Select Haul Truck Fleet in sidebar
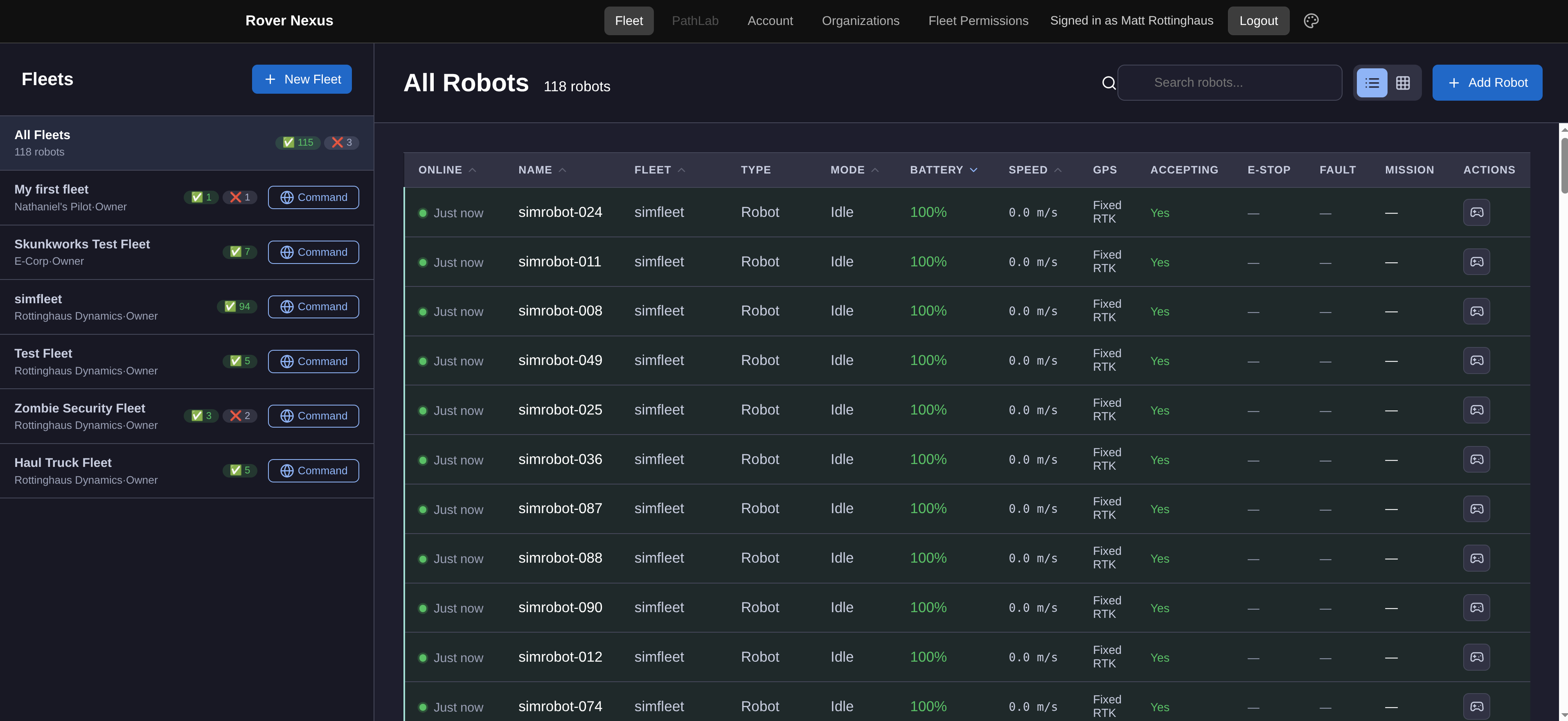 coord(187,471)
